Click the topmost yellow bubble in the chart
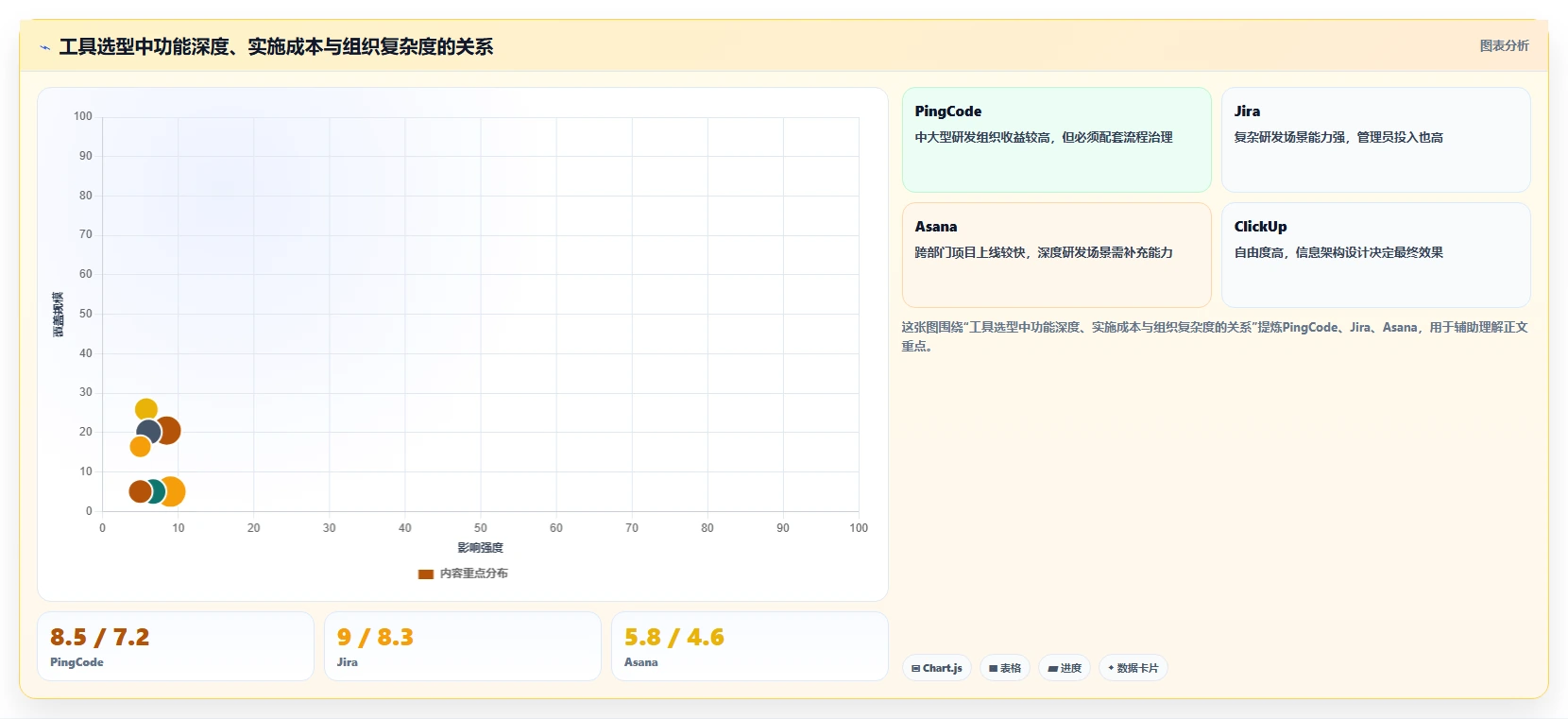Screen dimensions: 1568x719 [146, 409]
